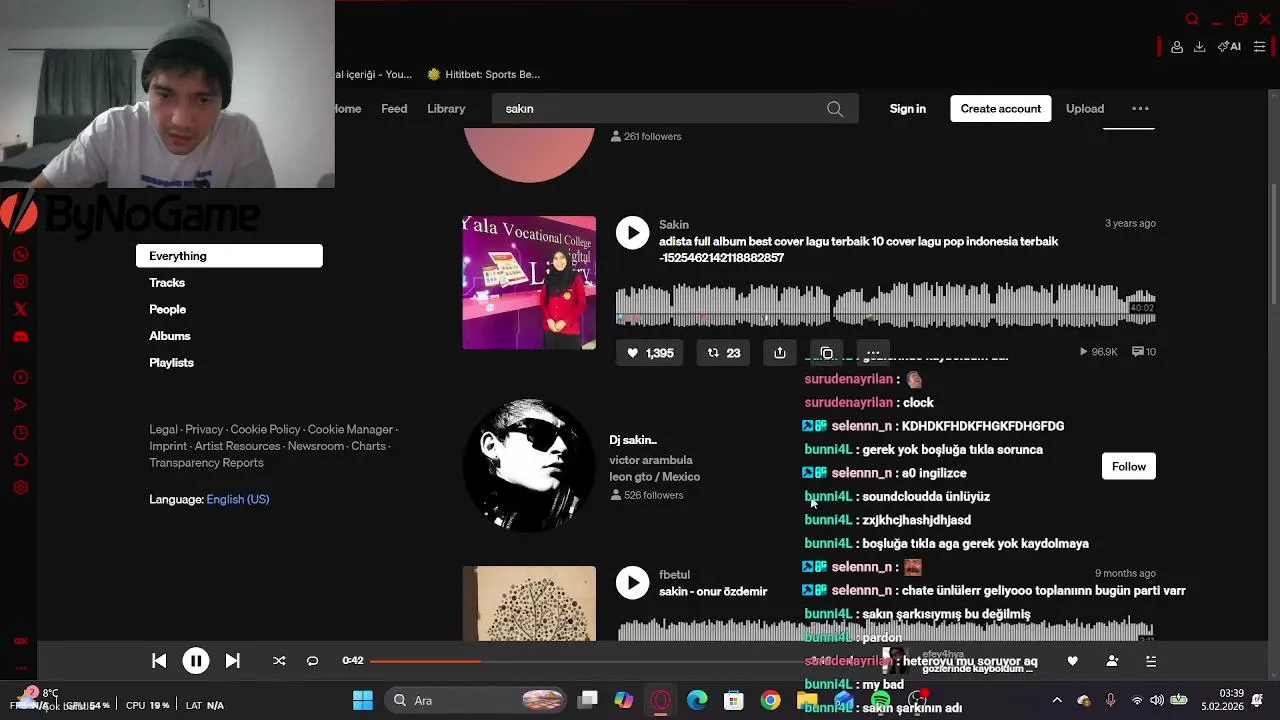Screen dimensions: 1280x720
Task: Open Dj sakin.. round avatar image
Action: point(529,466)
